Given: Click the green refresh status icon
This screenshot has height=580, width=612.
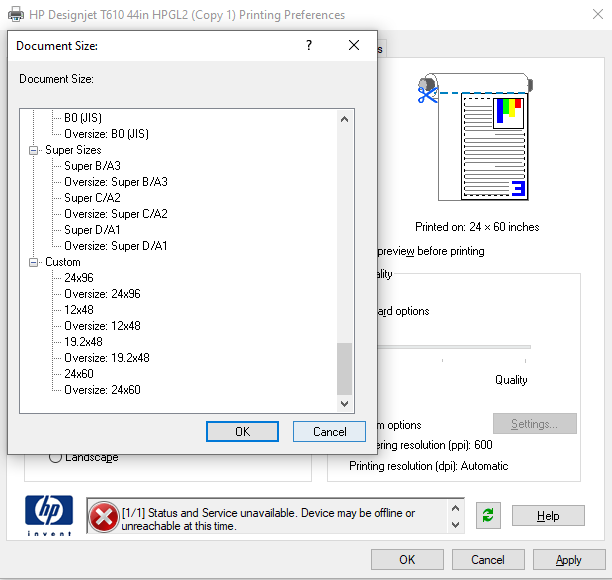Looking at the screenshot, I should (x=487, y=515).
